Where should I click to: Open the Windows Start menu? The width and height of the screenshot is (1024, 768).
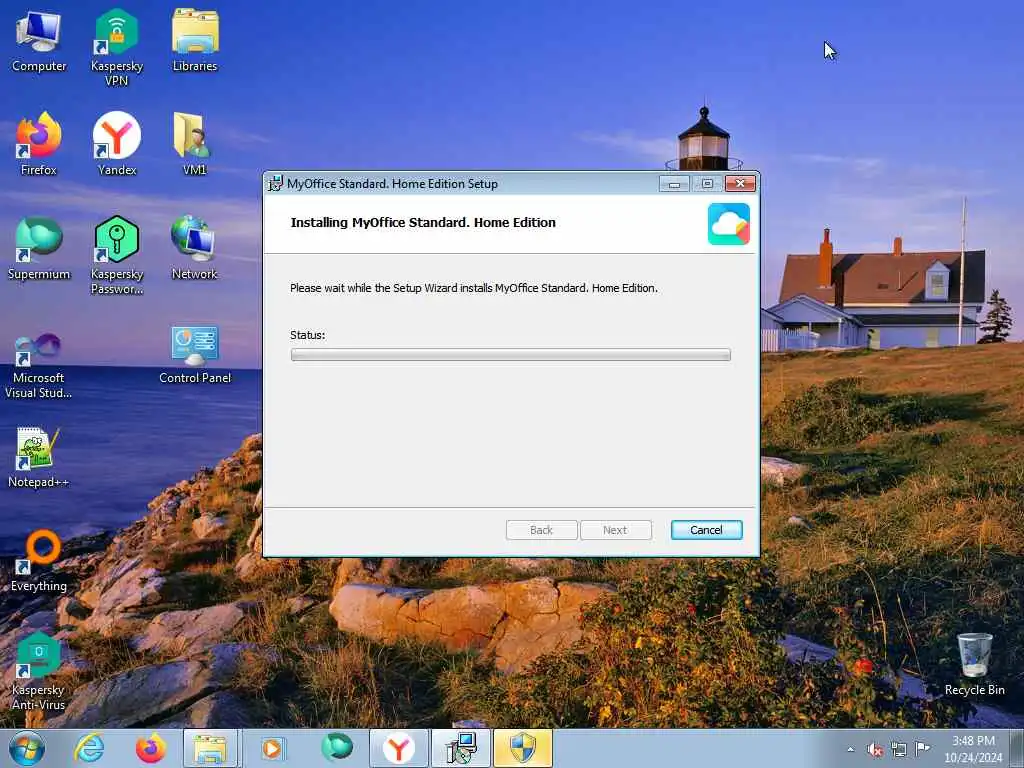27,748
